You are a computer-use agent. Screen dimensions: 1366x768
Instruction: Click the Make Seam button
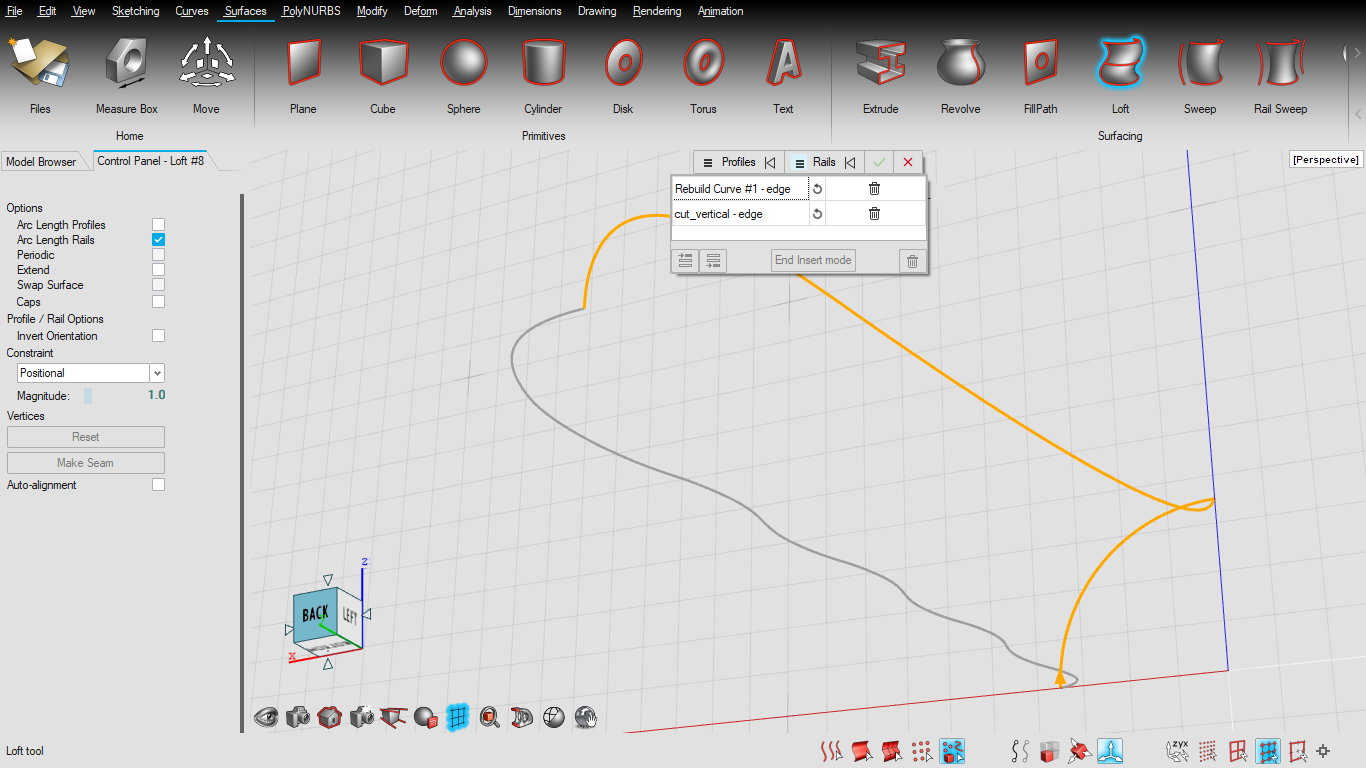click(x=86, y=463)
